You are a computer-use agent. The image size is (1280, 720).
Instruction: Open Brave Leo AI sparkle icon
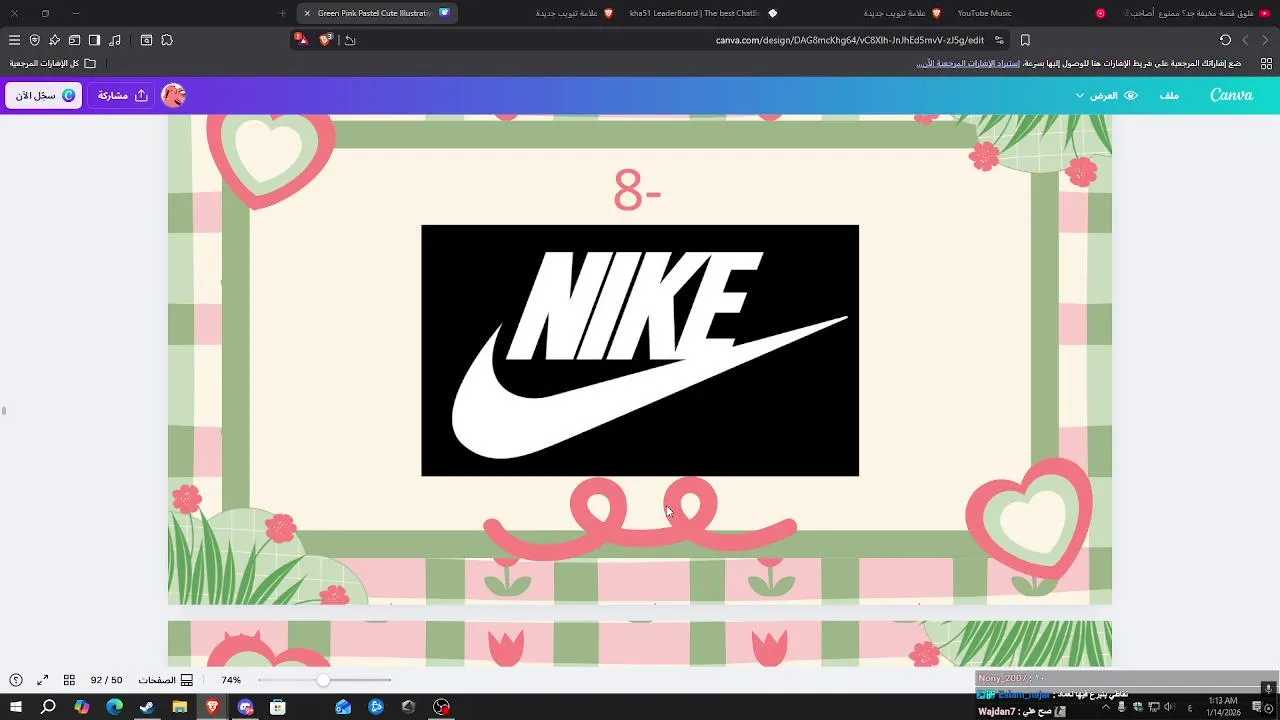[54, 40]
